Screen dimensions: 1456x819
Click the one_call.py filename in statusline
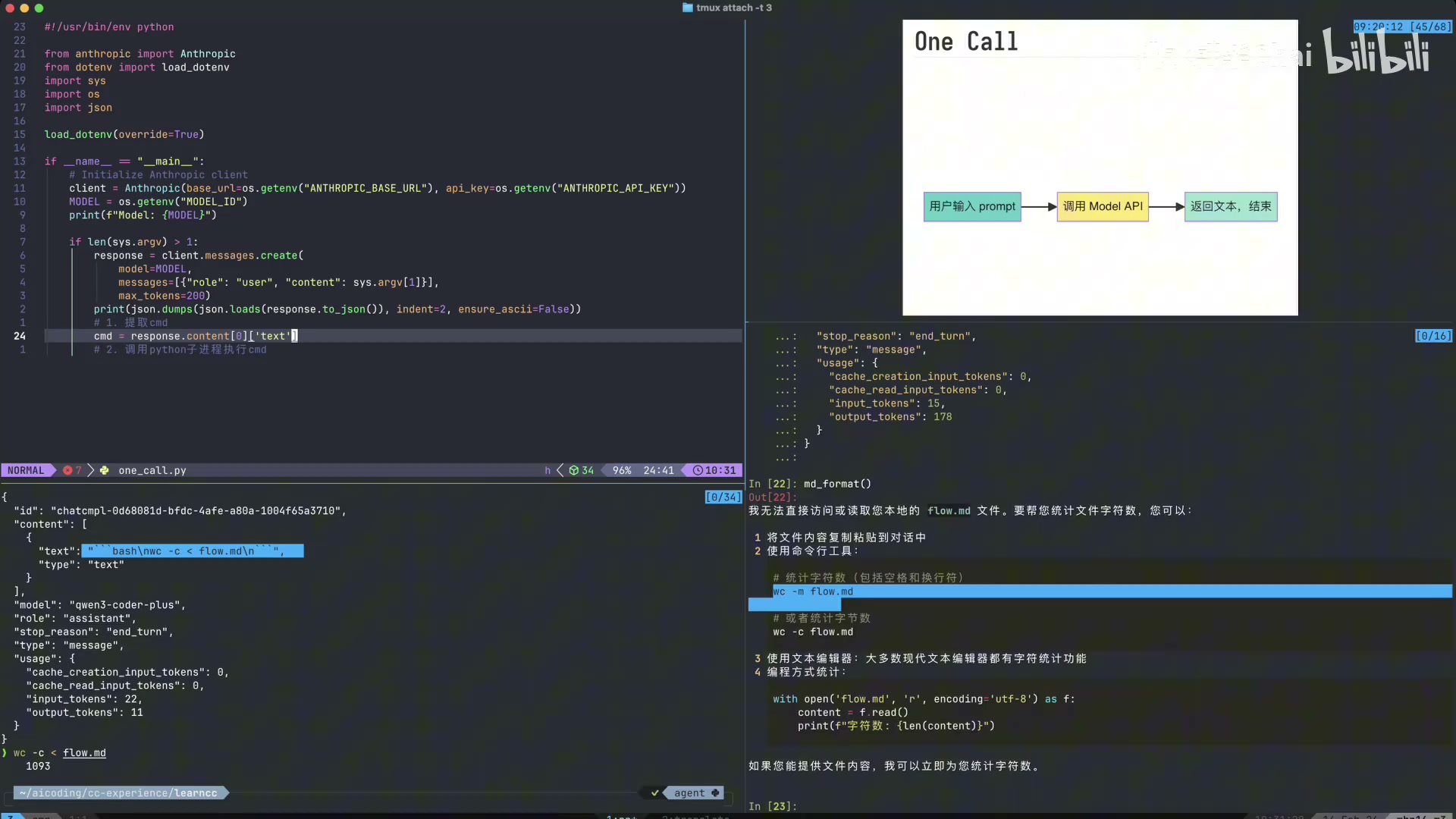152,470
